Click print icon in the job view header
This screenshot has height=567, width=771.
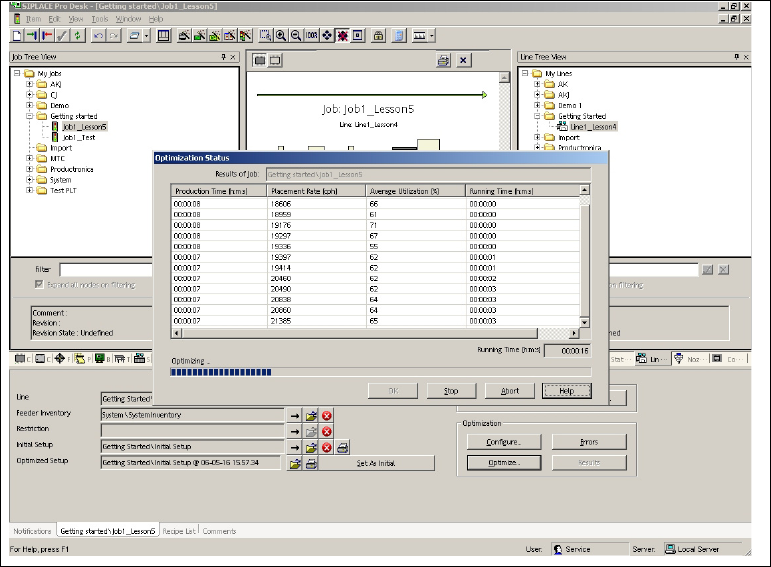coord(443,61)
